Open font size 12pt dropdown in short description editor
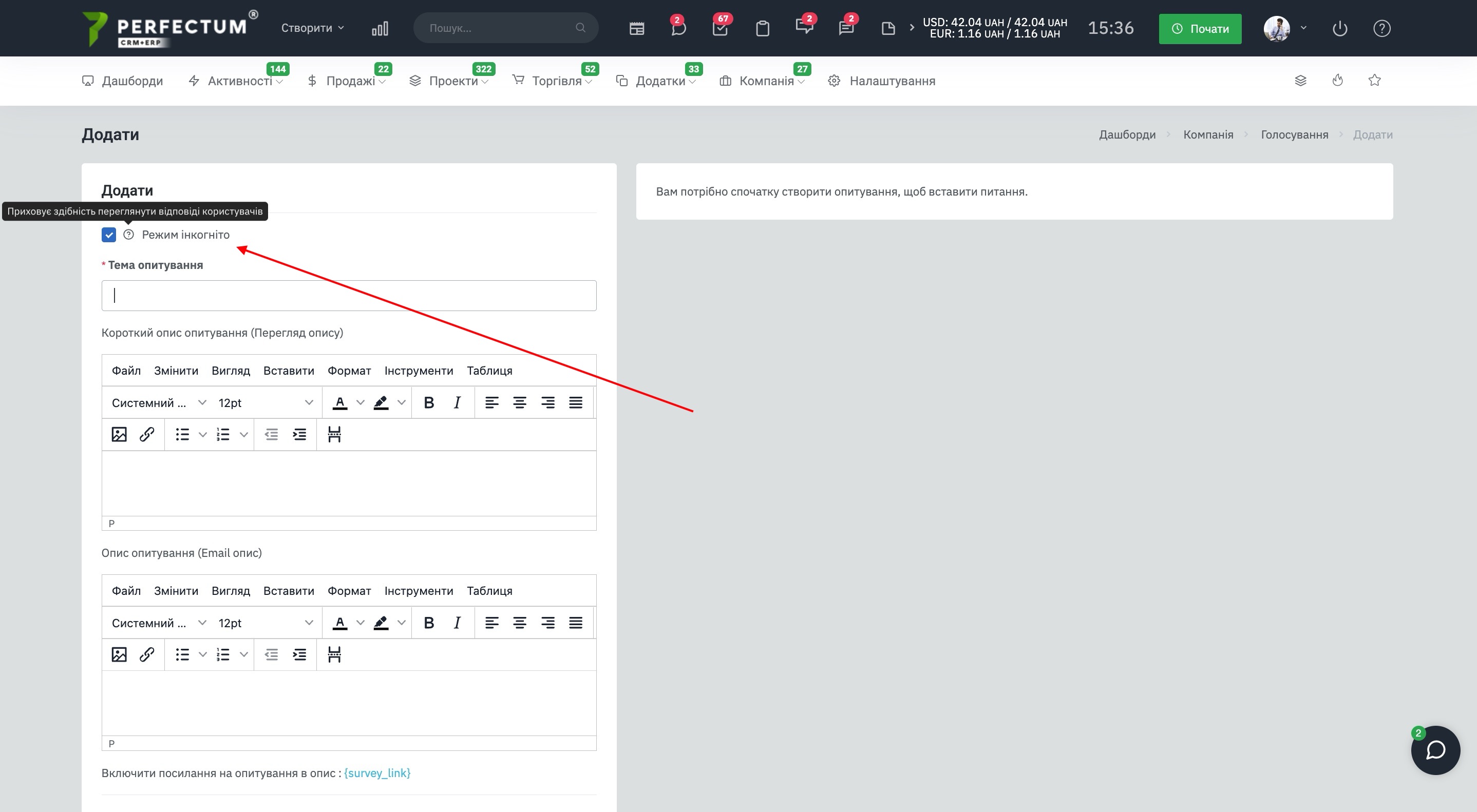The height and width of the screenshot is (812, 1477). (265, 403)
